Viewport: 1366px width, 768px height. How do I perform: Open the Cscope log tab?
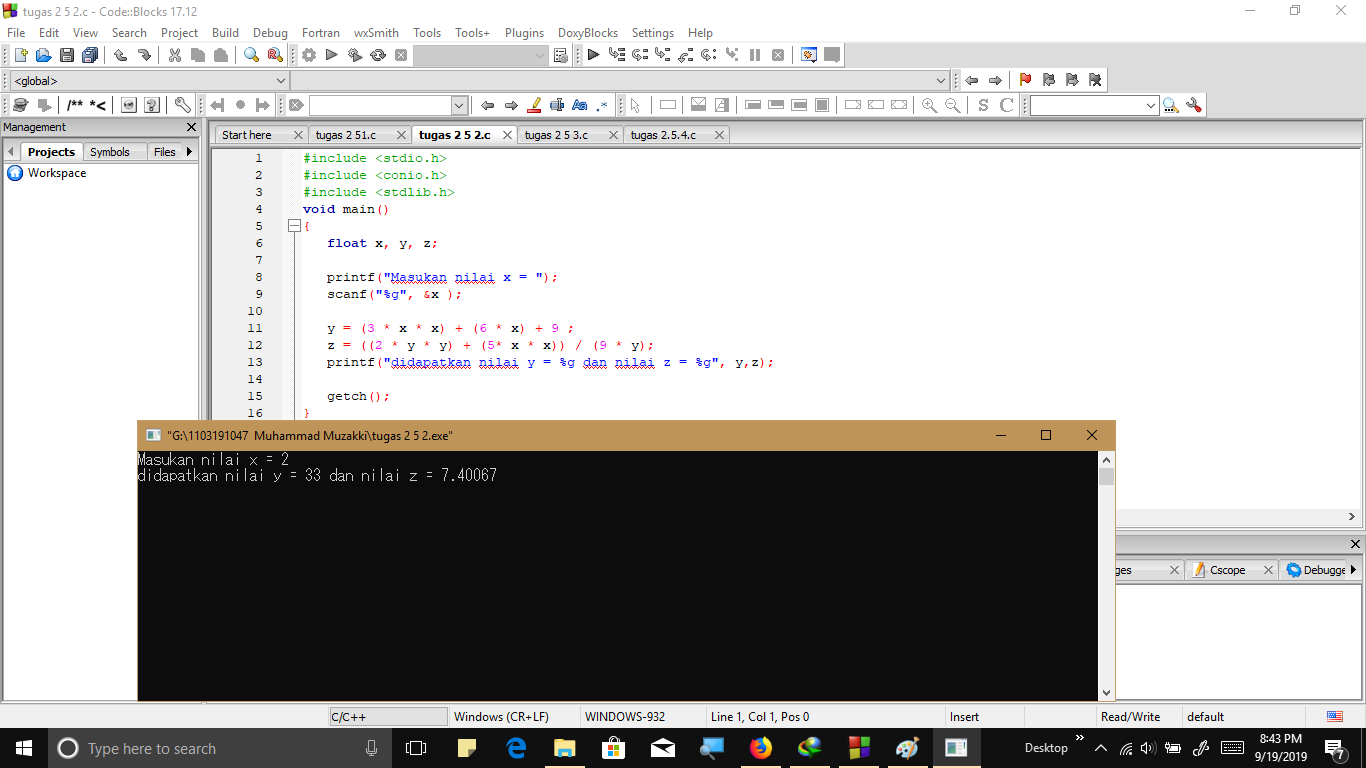tap(1227, 570)
